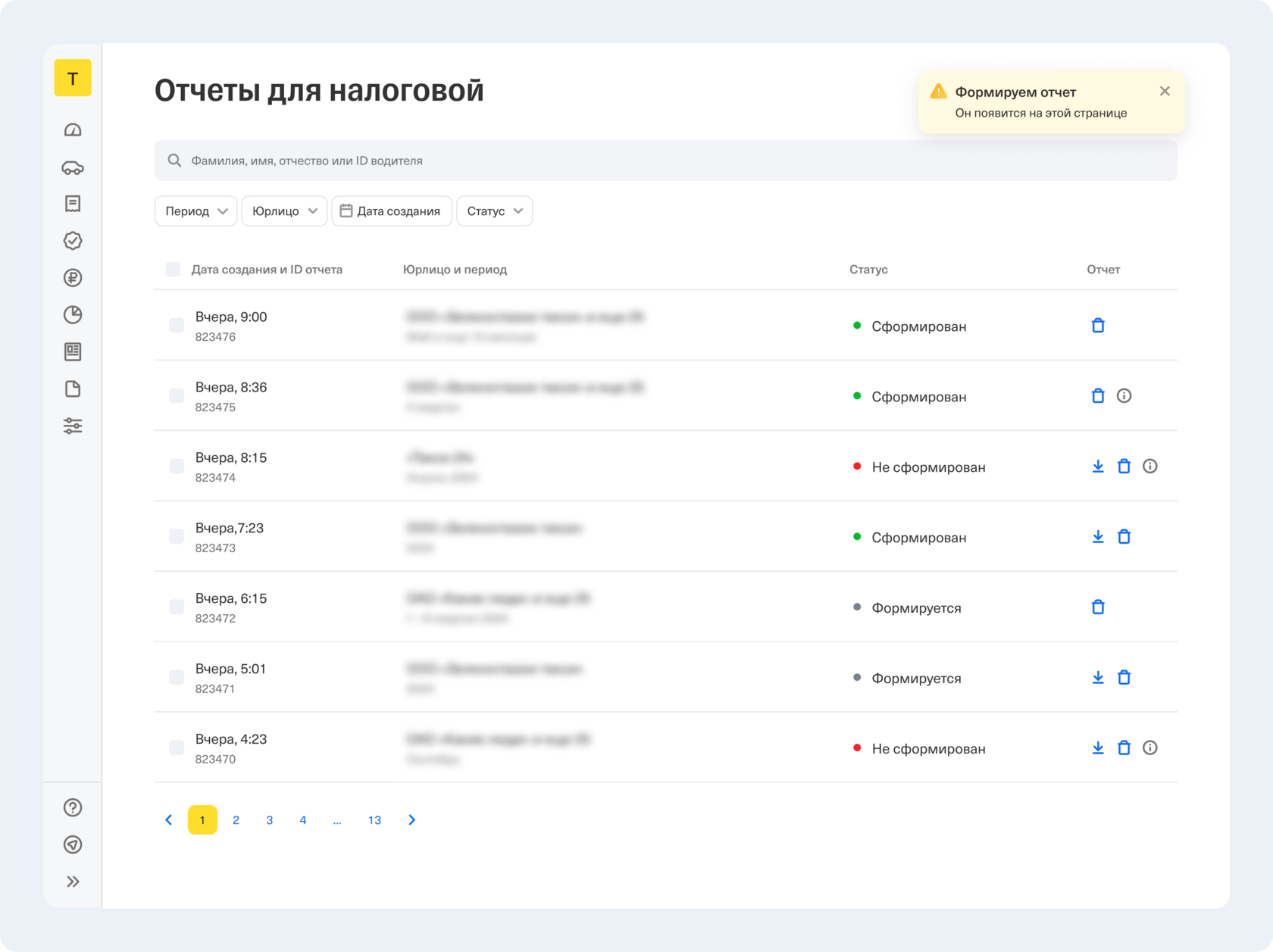
Task: Delete report 823476 with trash icon
Action: (1097, 326)
